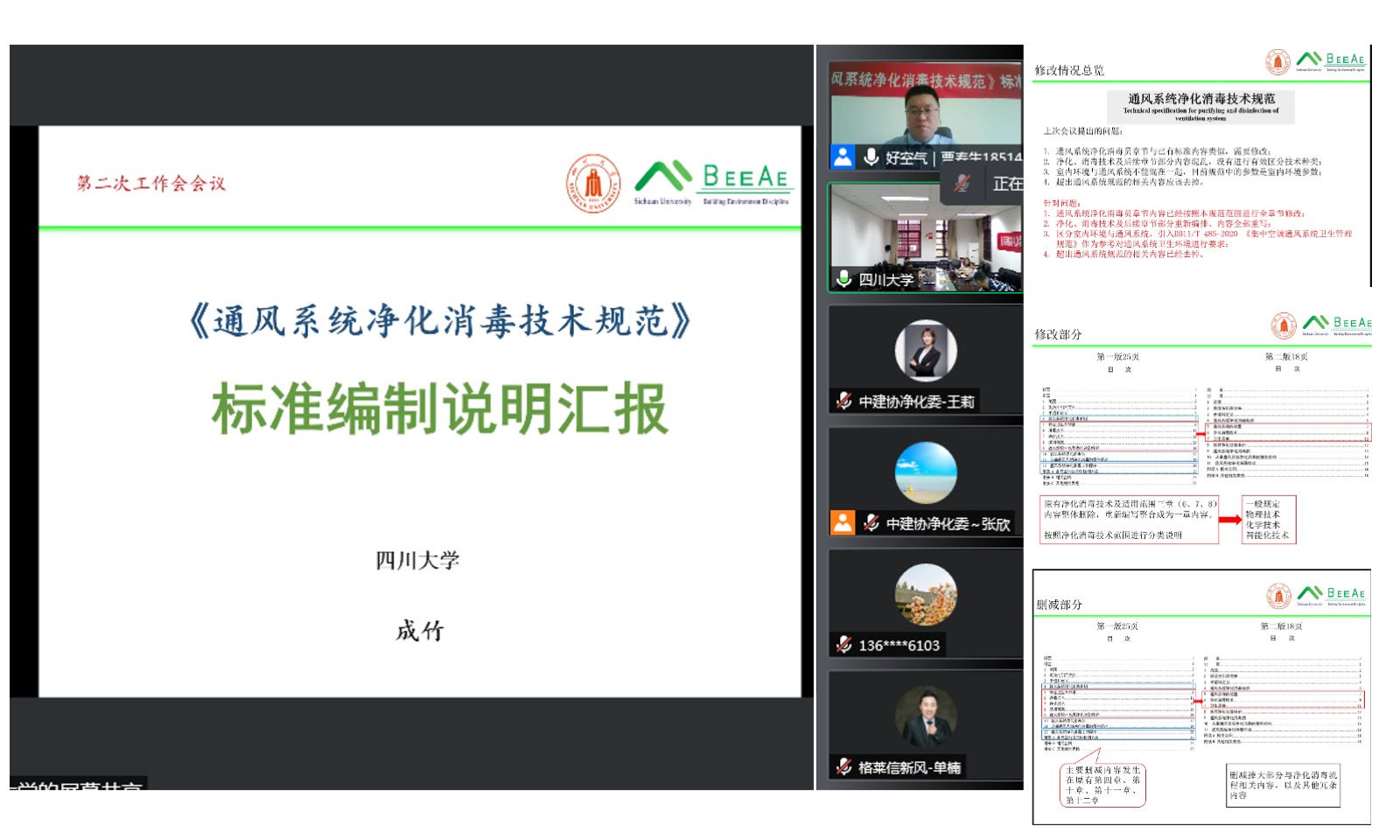1400x840 pixels.
Task: Click the muted mic icon beside 中建协净化委-王莉
Action: tap(843, 401)
